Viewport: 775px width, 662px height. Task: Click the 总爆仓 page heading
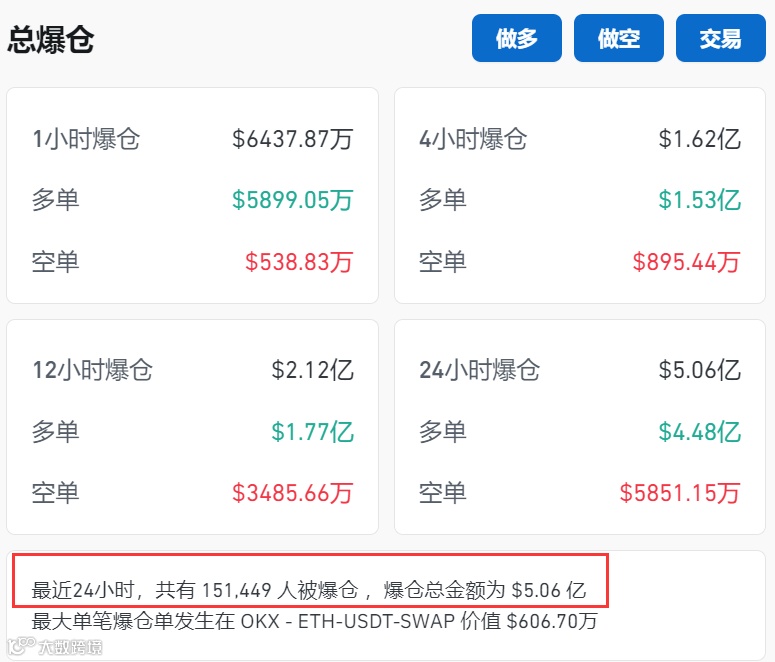click(50, 39)
